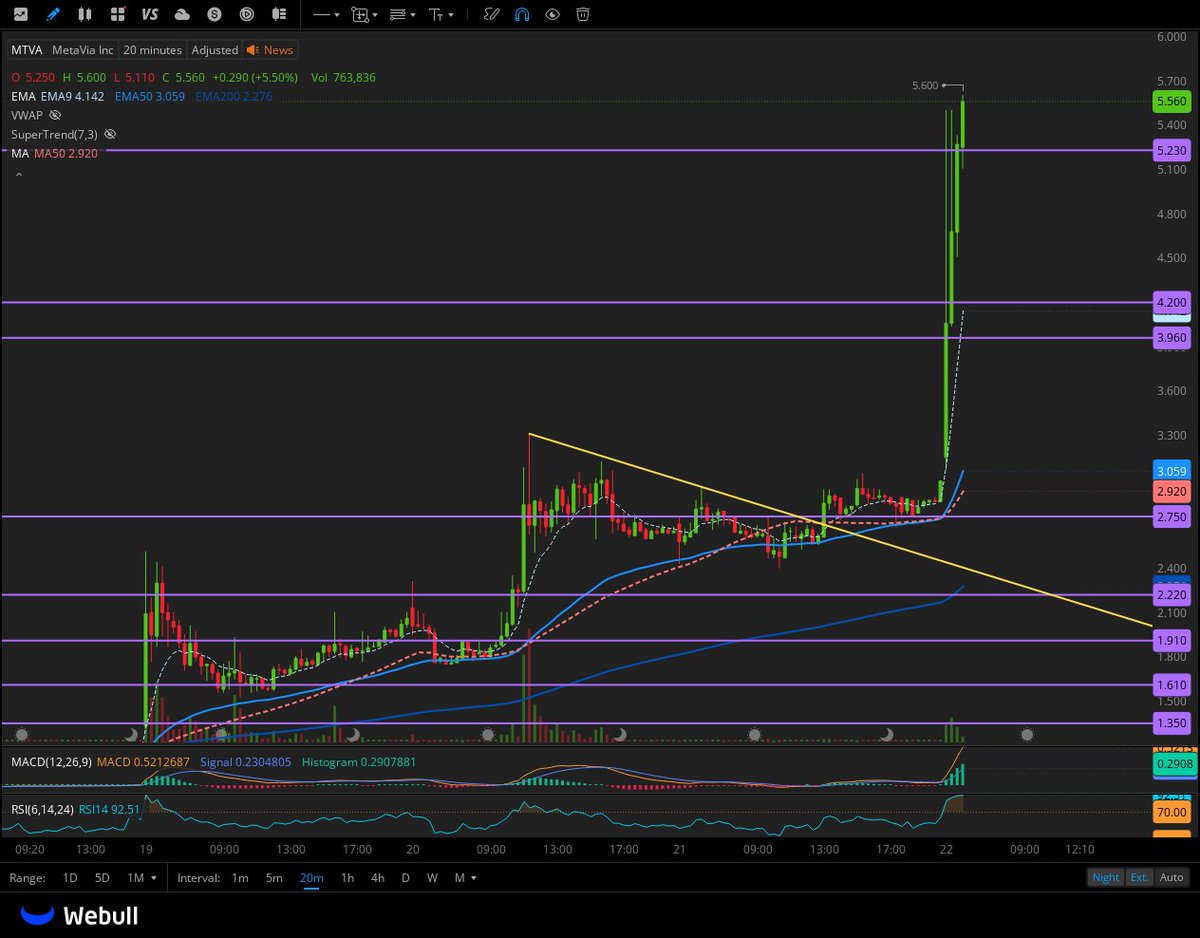Show the VWAP indicator via eye icon
Screen dimensions: 1200x938
56,115
